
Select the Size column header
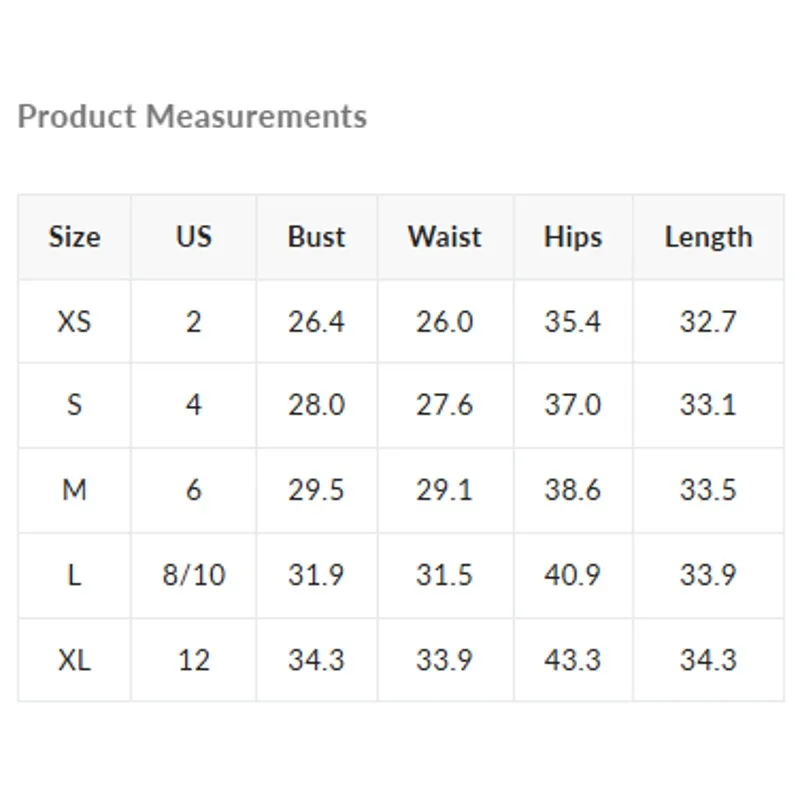tap(74, 237)
